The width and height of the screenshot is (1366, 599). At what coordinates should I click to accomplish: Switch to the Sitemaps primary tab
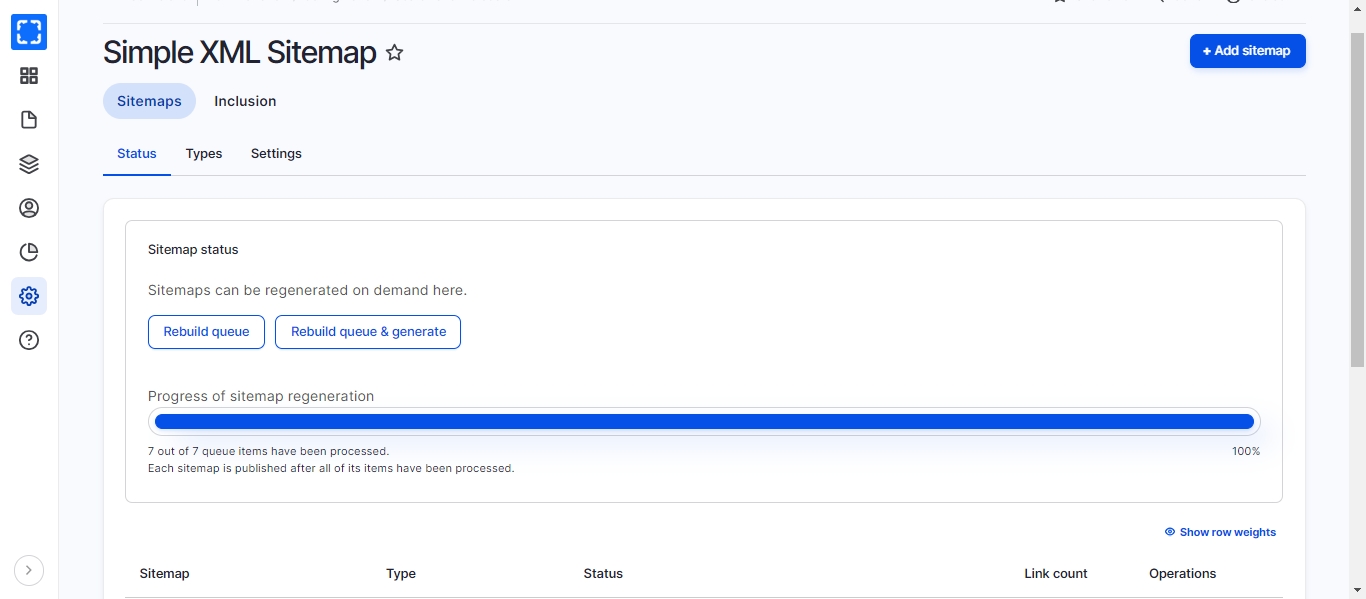point(149,101)
